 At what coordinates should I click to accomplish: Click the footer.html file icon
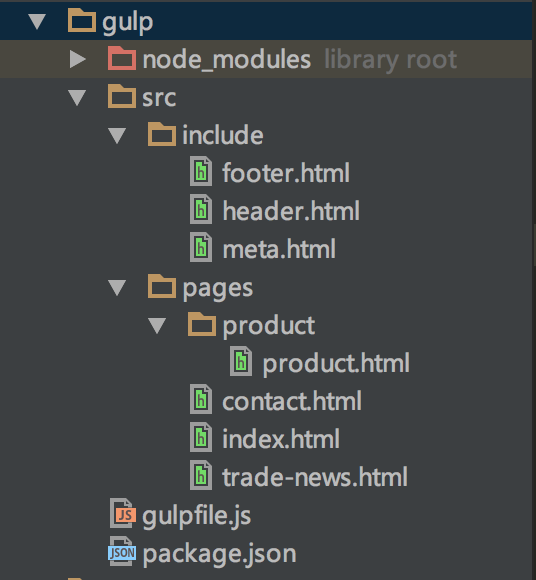tap(201, 171)
